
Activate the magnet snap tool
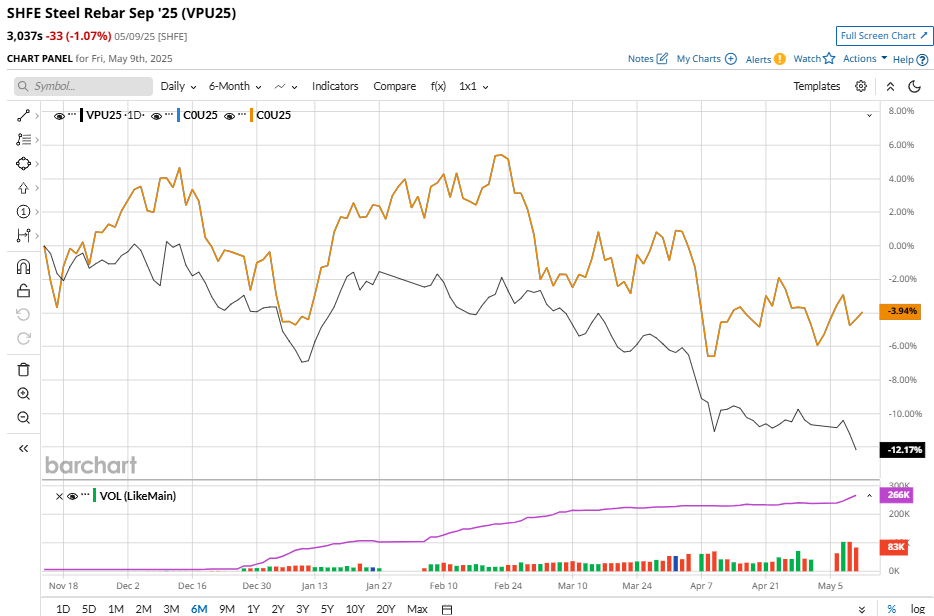click(24, 267)
